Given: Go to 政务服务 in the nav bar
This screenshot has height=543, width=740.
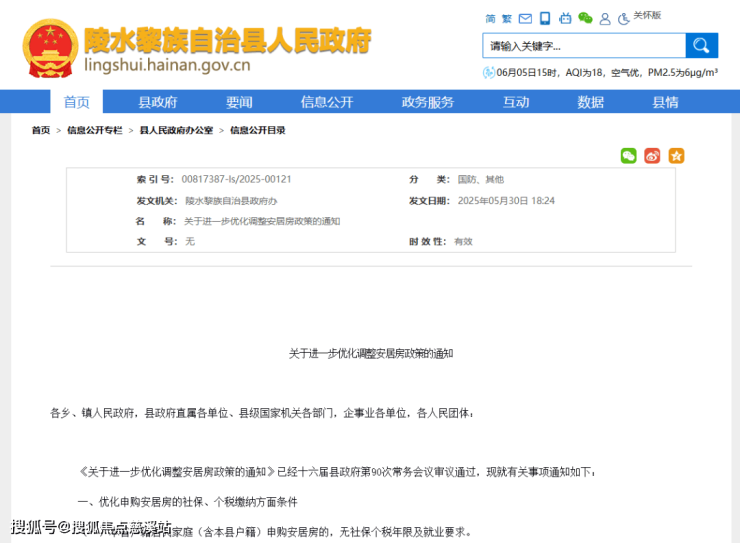Looking at the screenshot, I should [x=428, y=102].
